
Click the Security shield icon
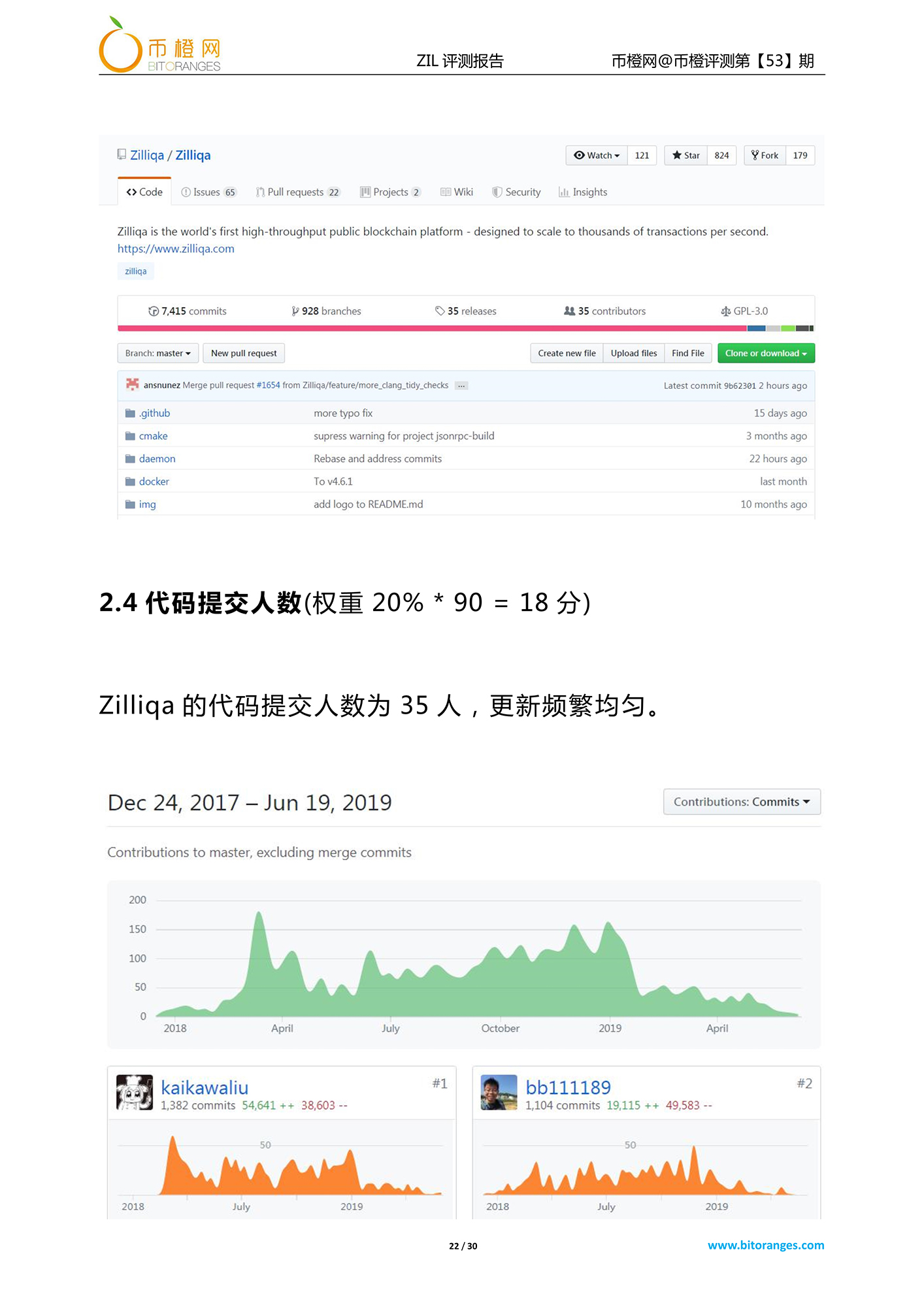pos(497,192)
